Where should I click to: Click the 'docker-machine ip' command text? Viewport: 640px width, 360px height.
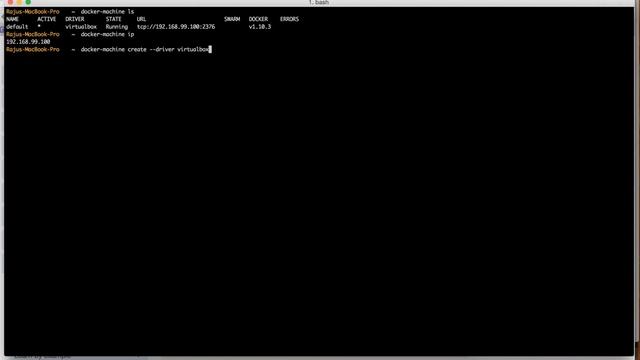tap(107, 34)
